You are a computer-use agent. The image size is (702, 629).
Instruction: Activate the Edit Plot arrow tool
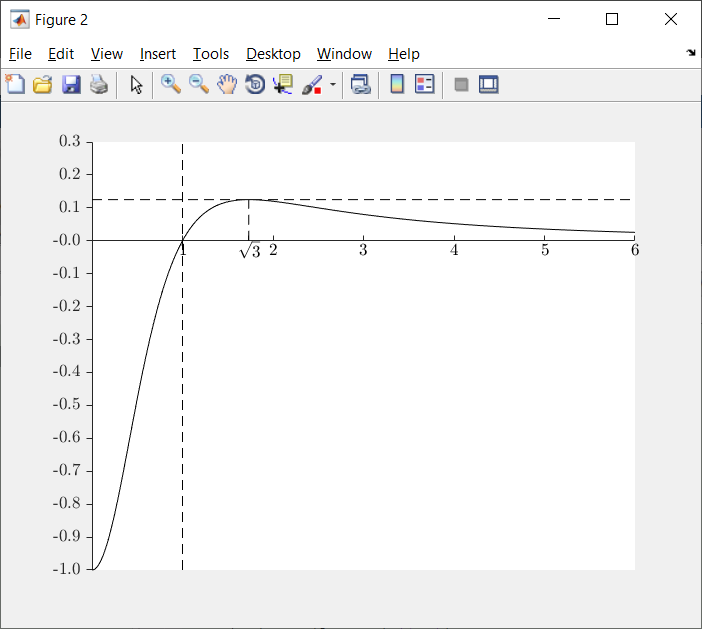click(x=136, y=84)
